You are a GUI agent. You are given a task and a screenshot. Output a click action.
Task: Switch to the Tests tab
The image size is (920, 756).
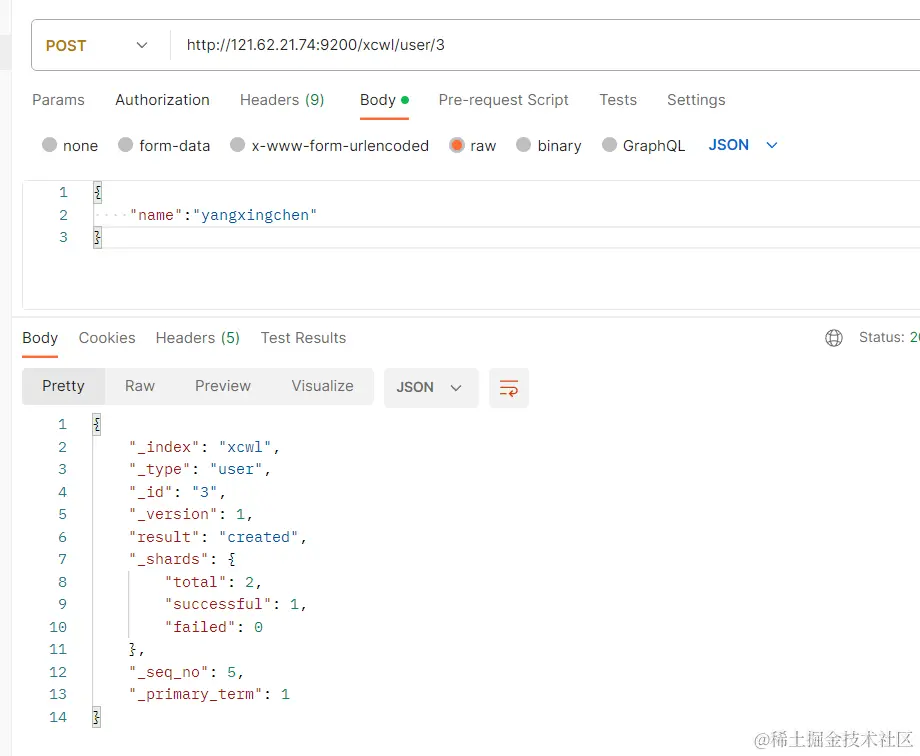coord(618,100)
